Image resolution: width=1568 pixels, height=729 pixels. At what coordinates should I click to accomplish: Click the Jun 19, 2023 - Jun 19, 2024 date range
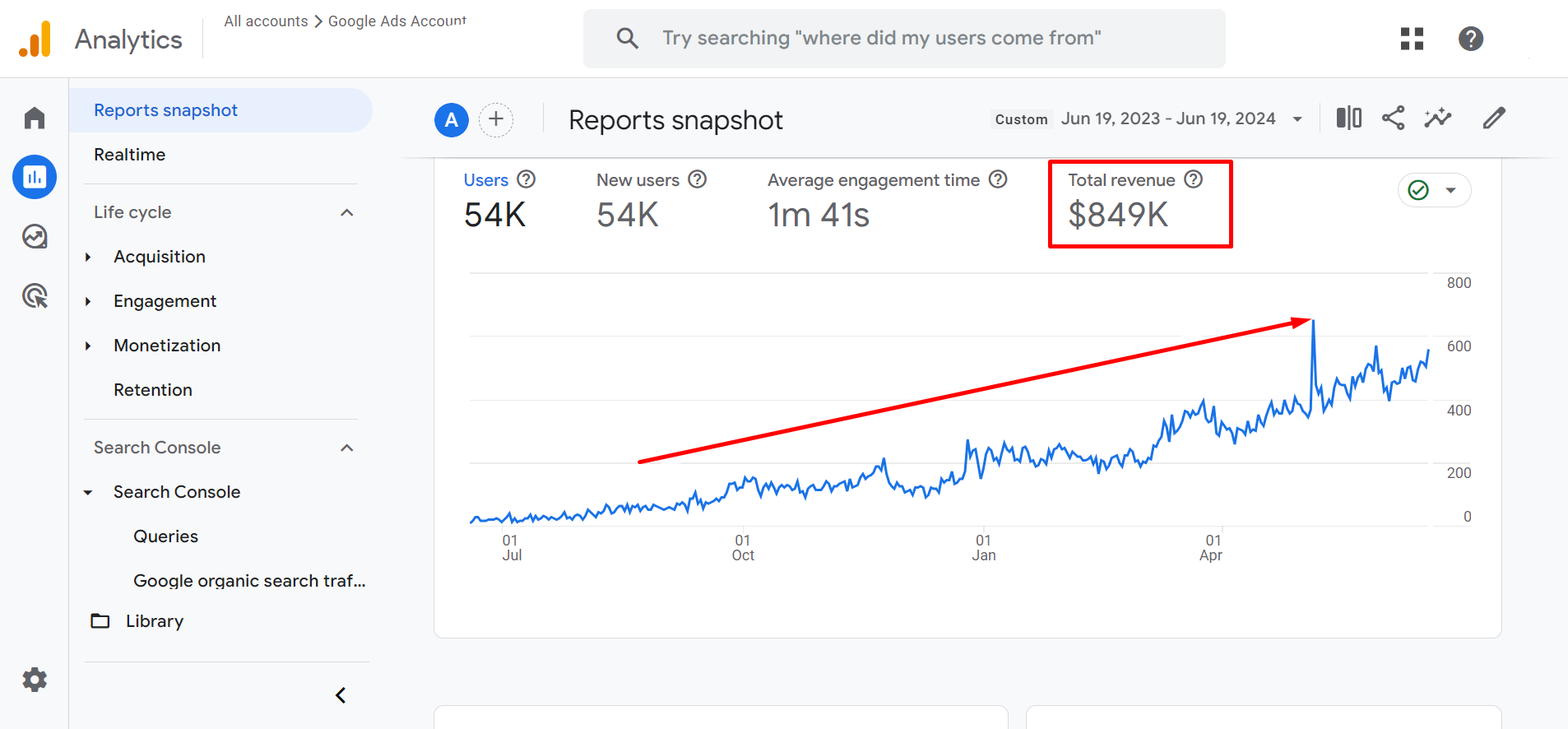1168,118
